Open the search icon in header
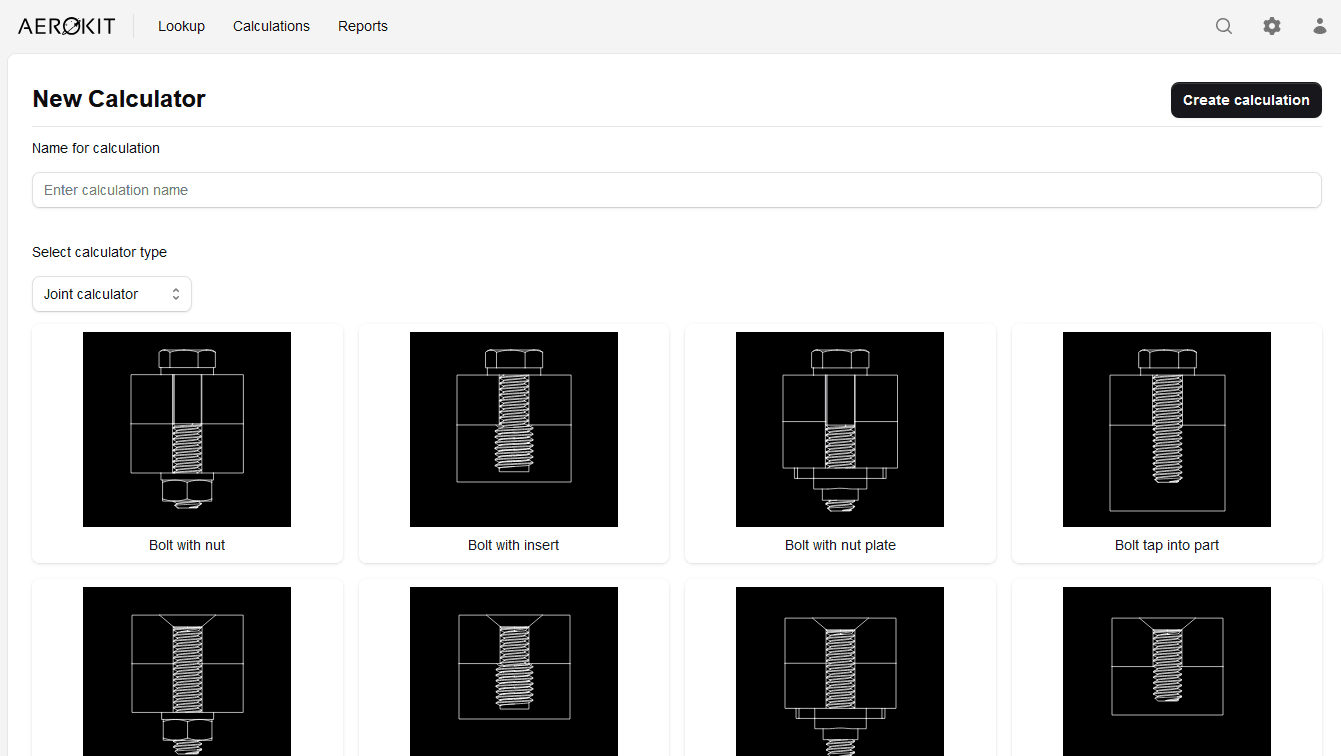The image size is (1341, 756). point(1224,26)
